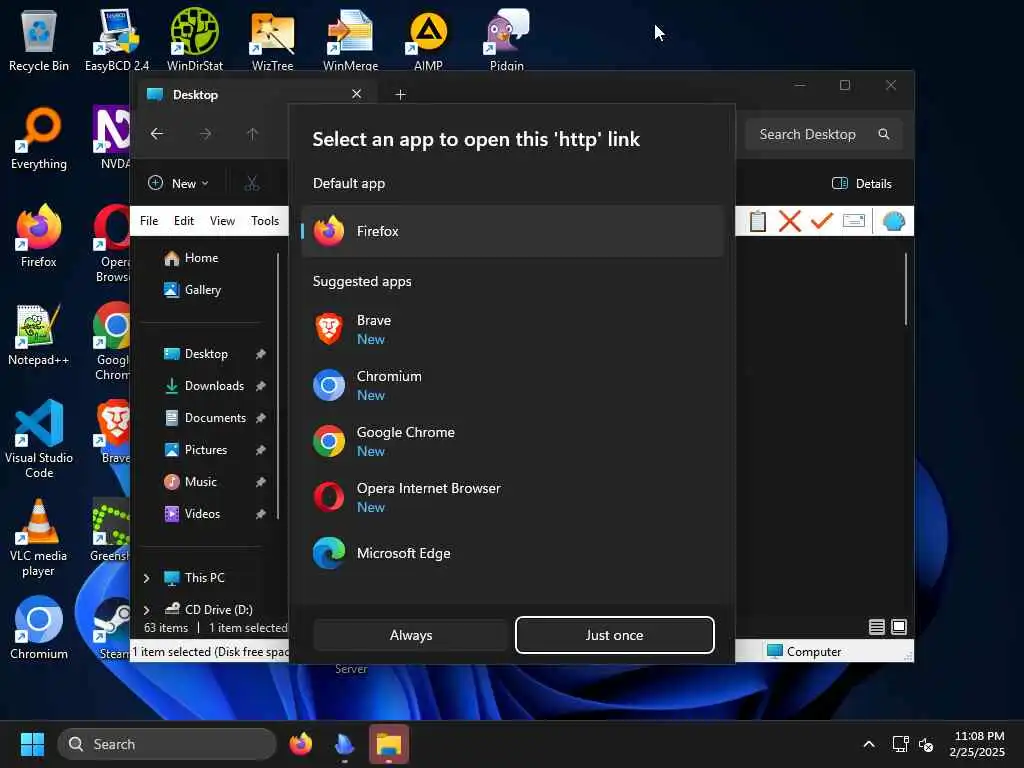Go back in File Explorer

click(157, 134)
